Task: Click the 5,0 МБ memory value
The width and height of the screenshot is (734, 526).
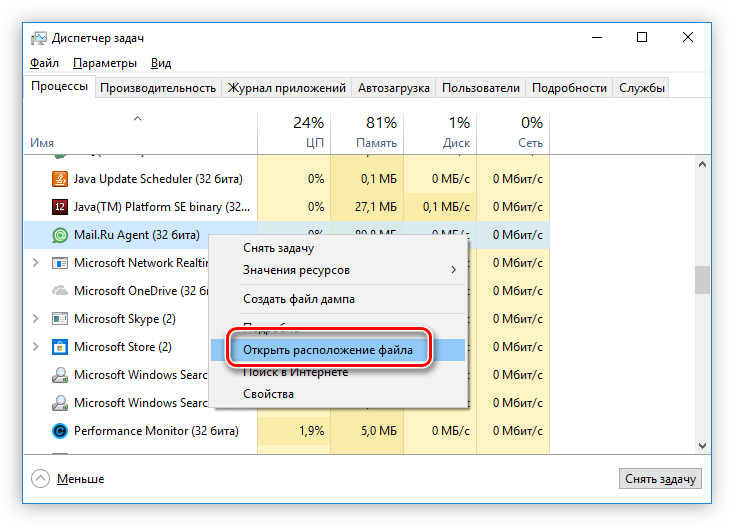Action: coord(378,431)
